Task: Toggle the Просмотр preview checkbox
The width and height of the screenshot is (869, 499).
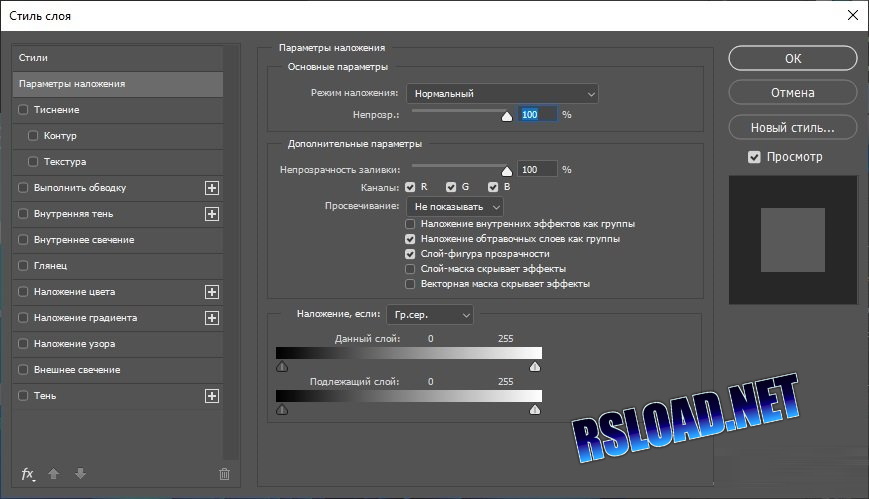Action: click(754, 157)
